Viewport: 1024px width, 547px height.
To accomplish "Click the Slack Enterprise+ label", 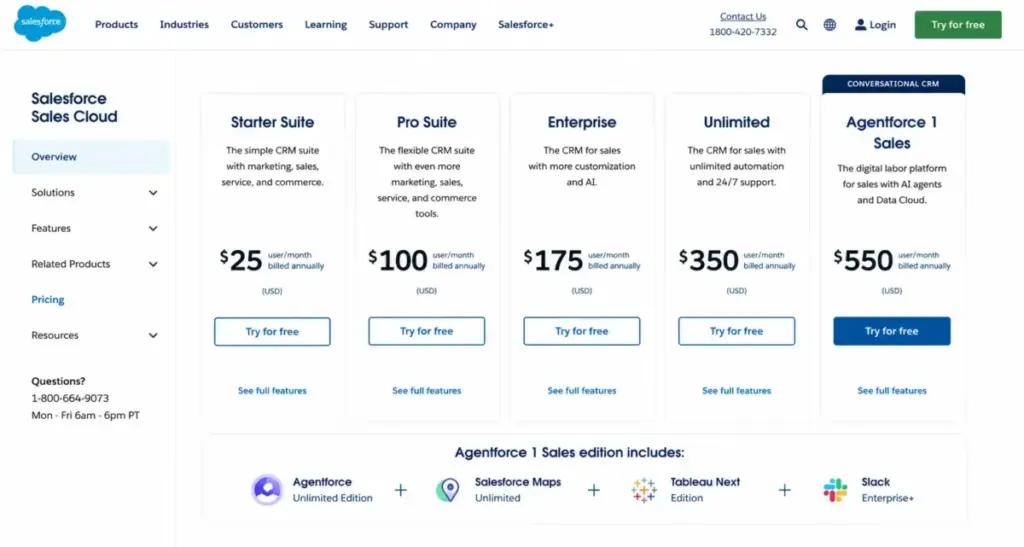I will click(x=888, y=490).
